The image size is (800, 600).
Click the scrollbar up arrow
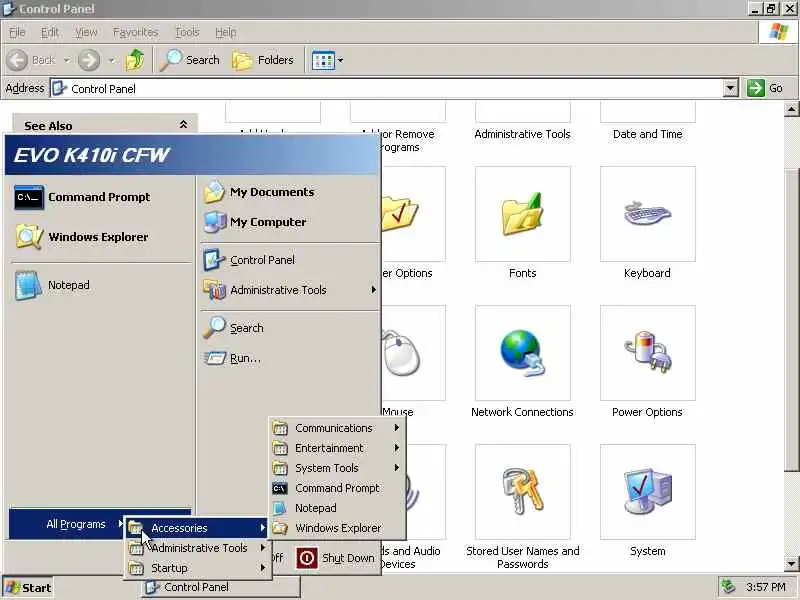tap(791, 109)
